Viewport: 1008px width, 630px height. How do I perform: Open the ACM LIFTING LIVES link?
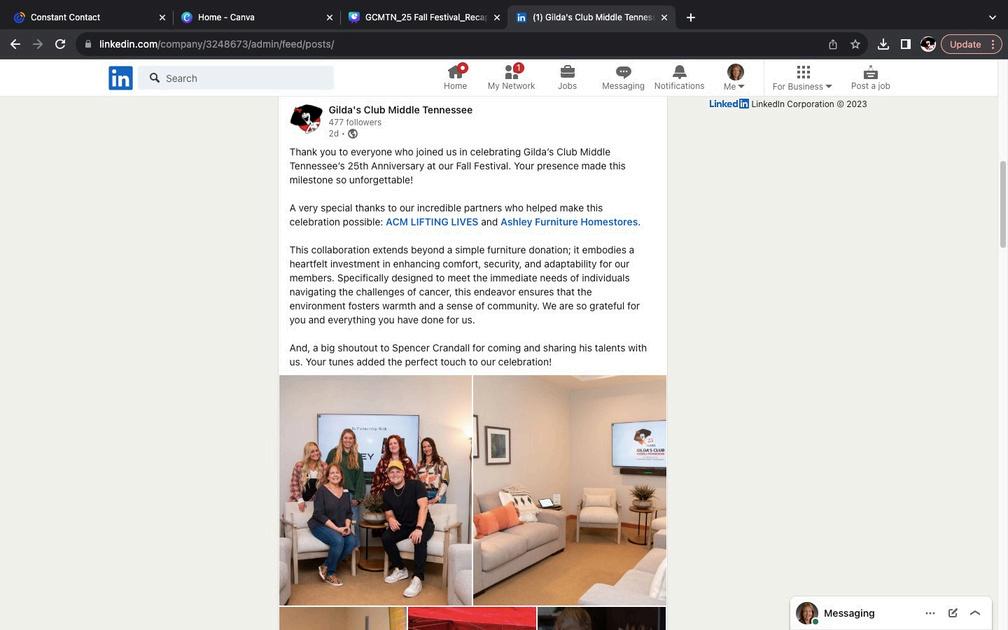click(x=432, y=222)
